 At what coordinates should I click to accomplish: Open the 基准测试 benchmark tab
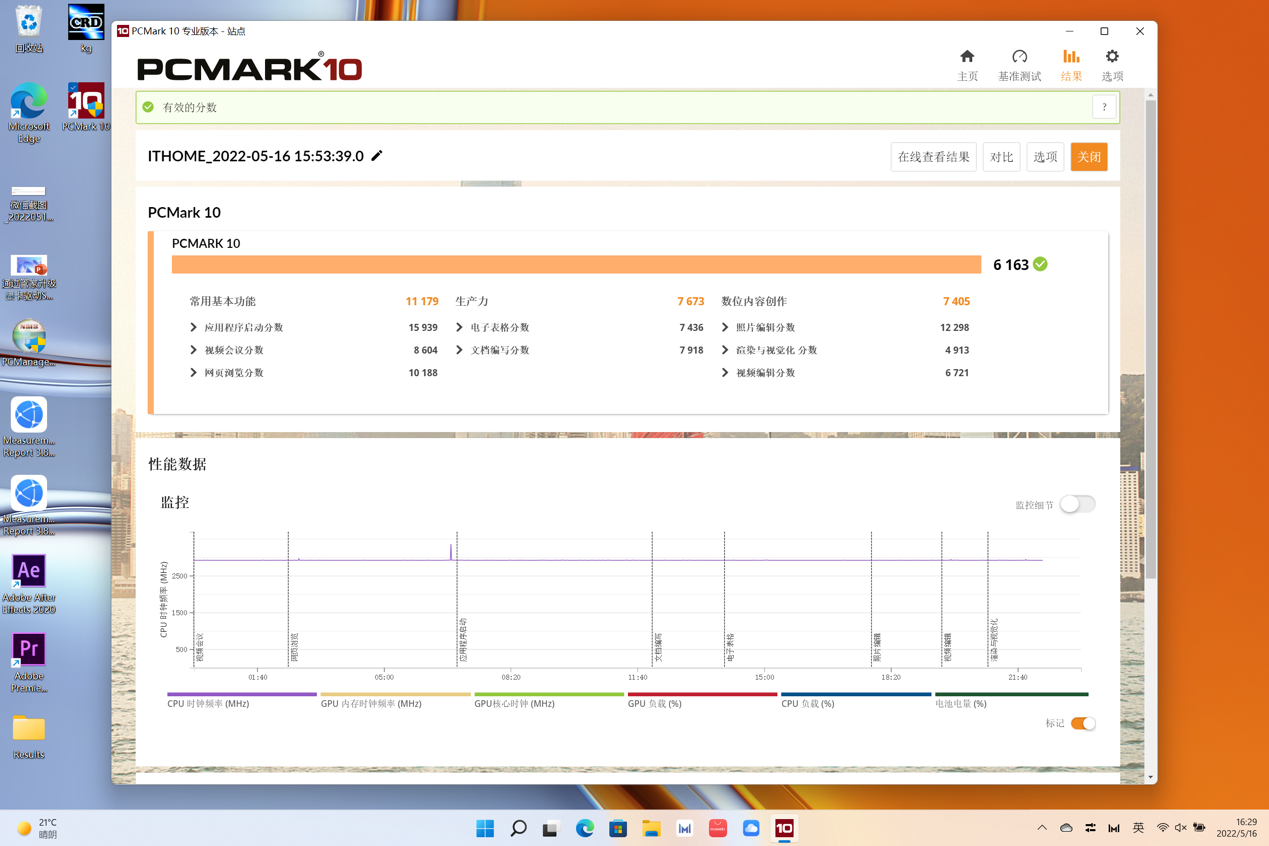[1019, 65]
